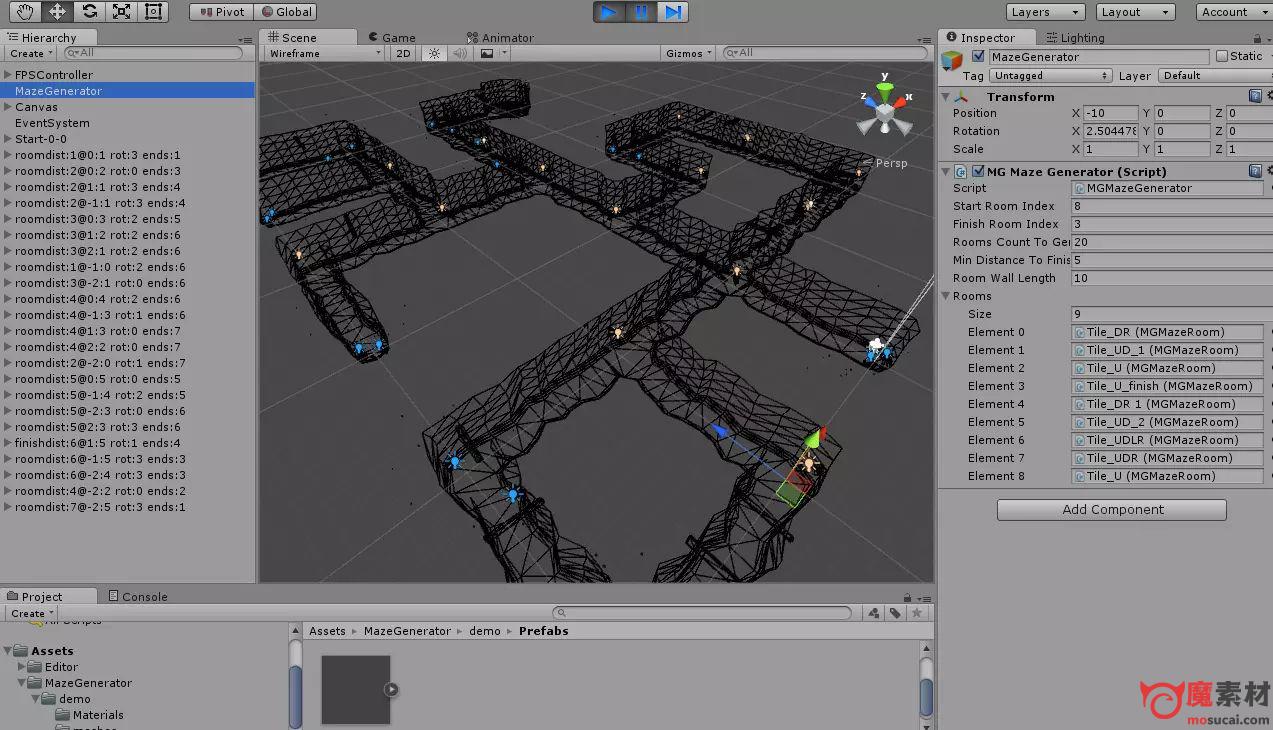Click the Scene view search field
This screenshot has width=1273, height=730.
tap(825, 53)
